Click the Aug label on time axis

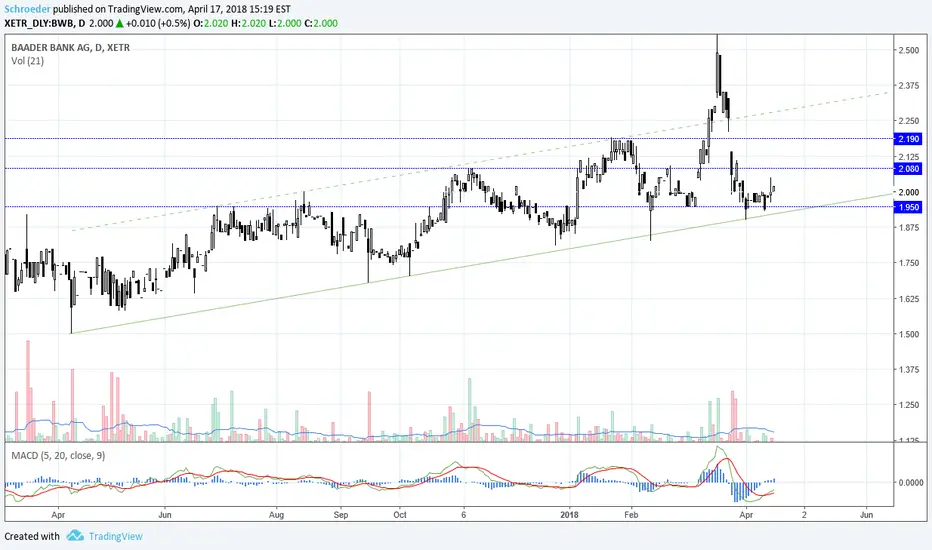tap(276, 515)
